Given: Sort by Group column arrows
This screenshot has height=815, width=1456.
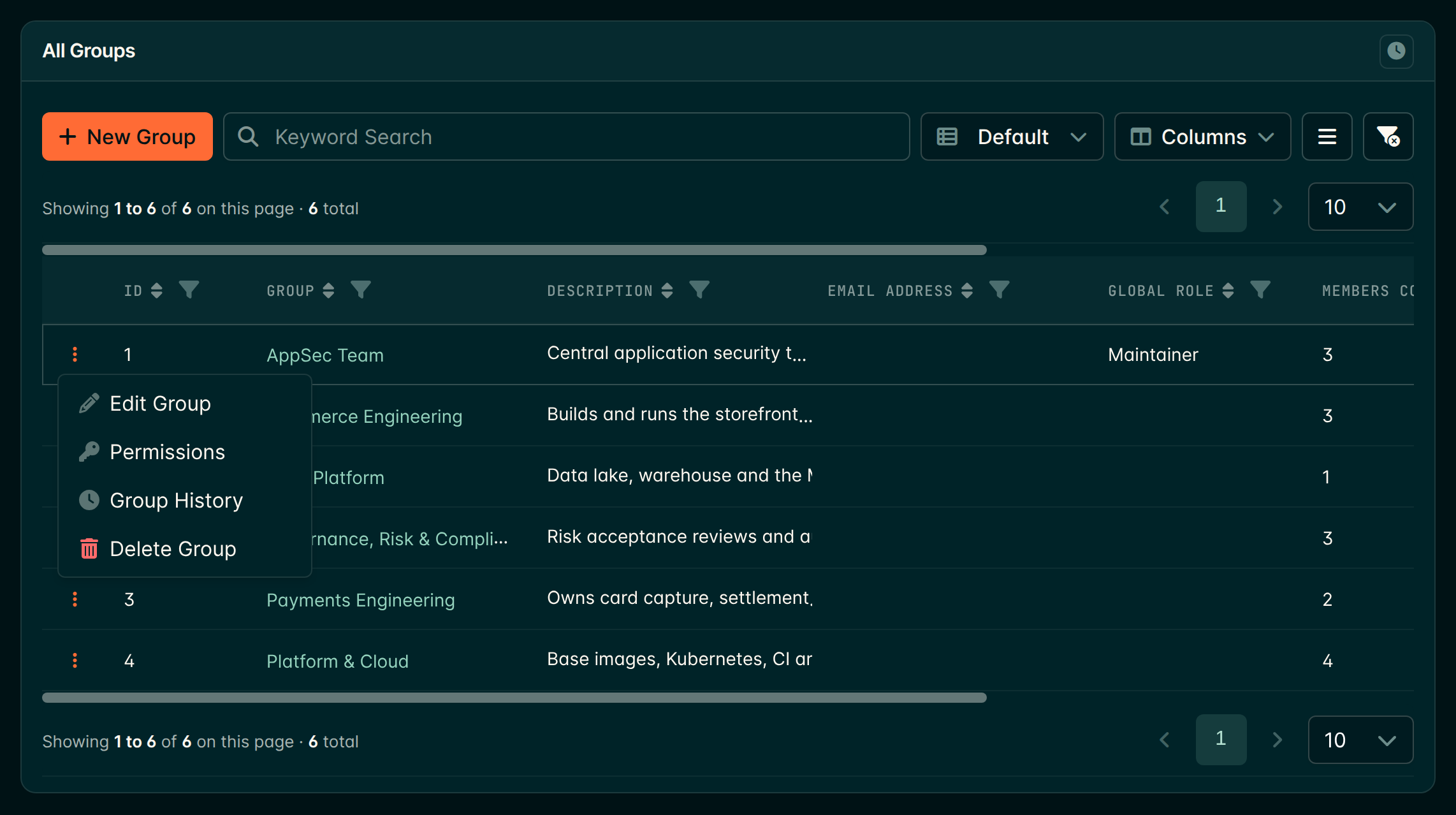Looking at the screenshot, I should point(328,291).
